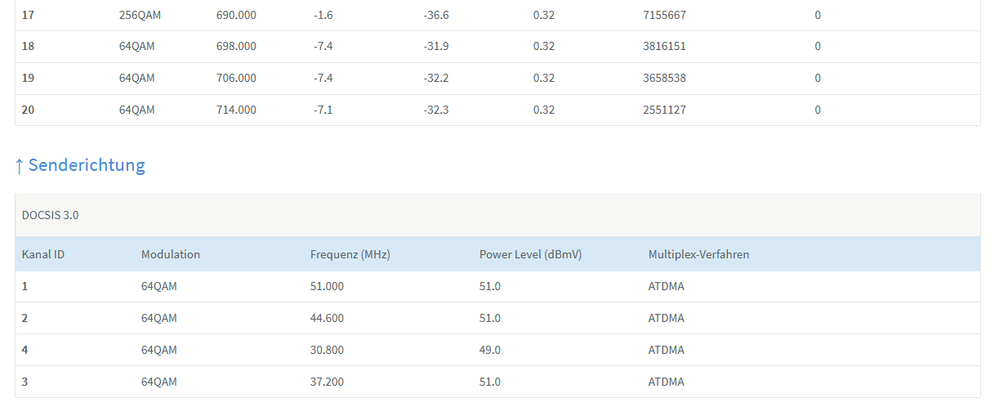
Task: Select the Modulation column header
Action: pos(170,254)
